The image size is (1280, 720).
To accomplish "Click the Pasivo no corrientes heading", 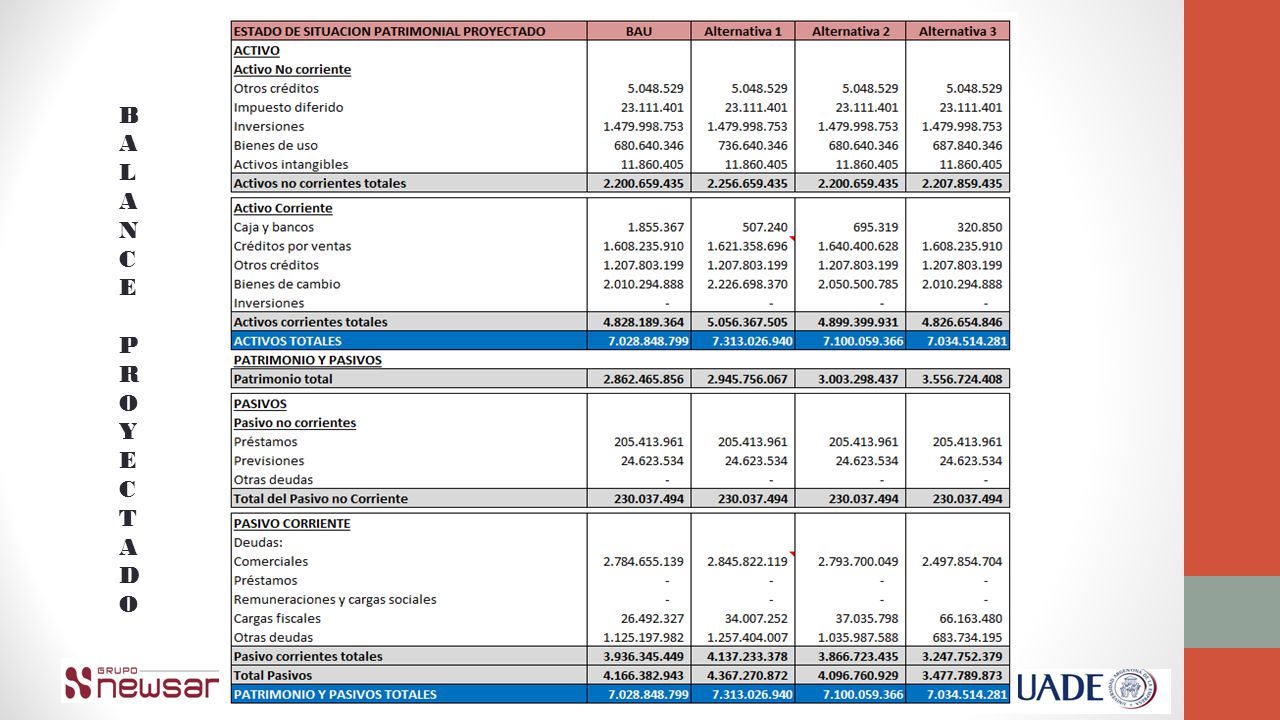I will [x=294, y=423].
